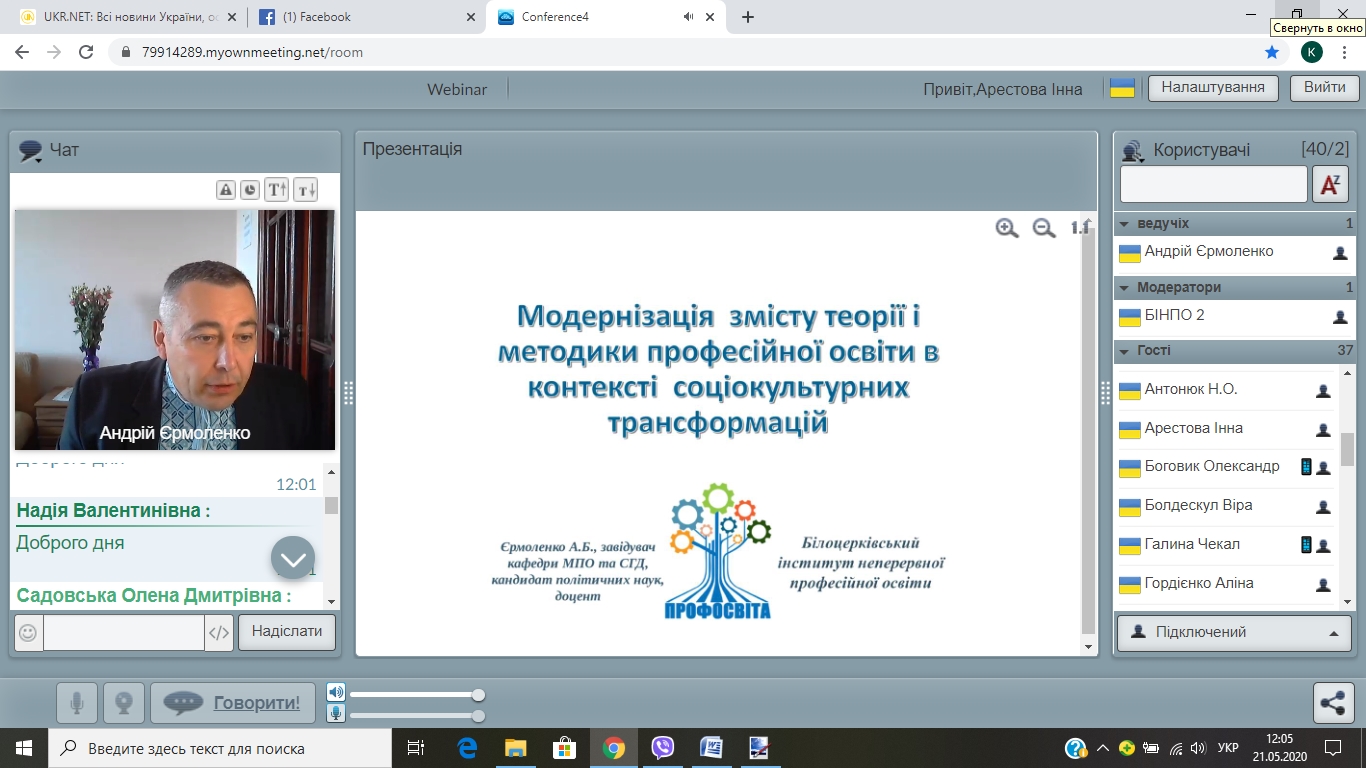Mute the speaker volume icon
The image size is (1366, 768).
[x=336, y=693]
